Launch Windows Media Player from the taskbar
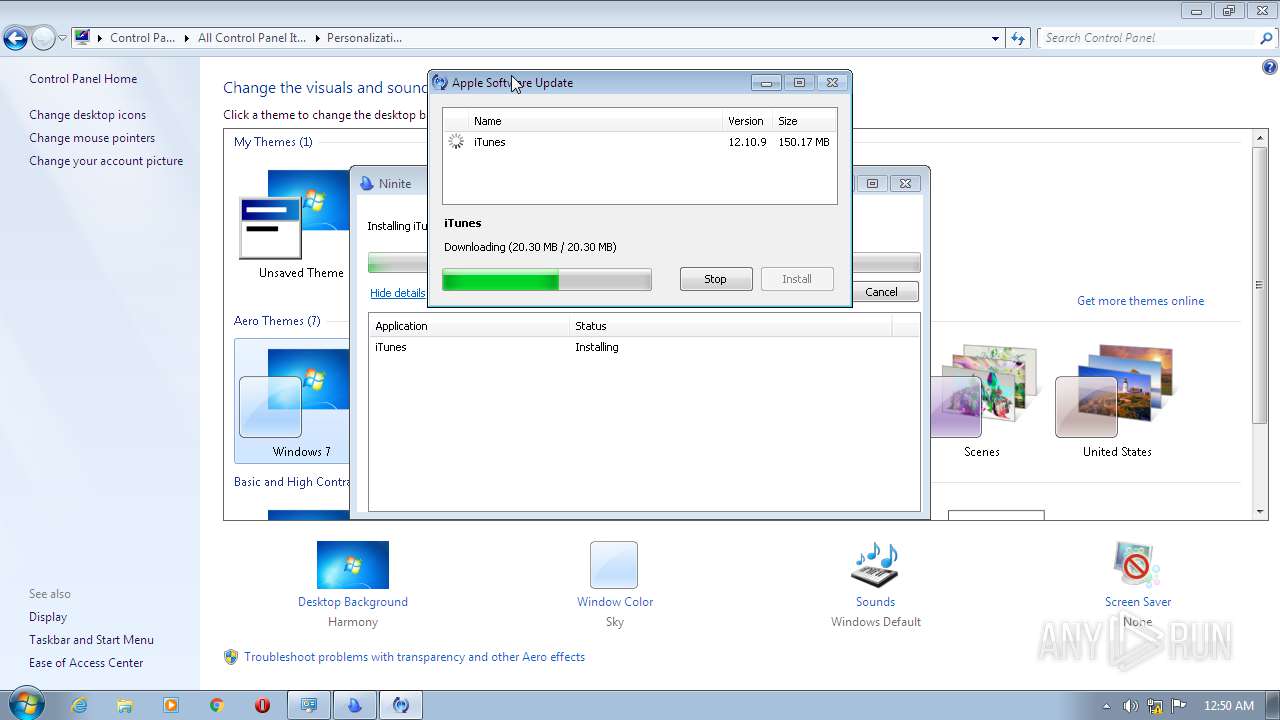Viewport: 1280px width, 720px height. [171, 705]
